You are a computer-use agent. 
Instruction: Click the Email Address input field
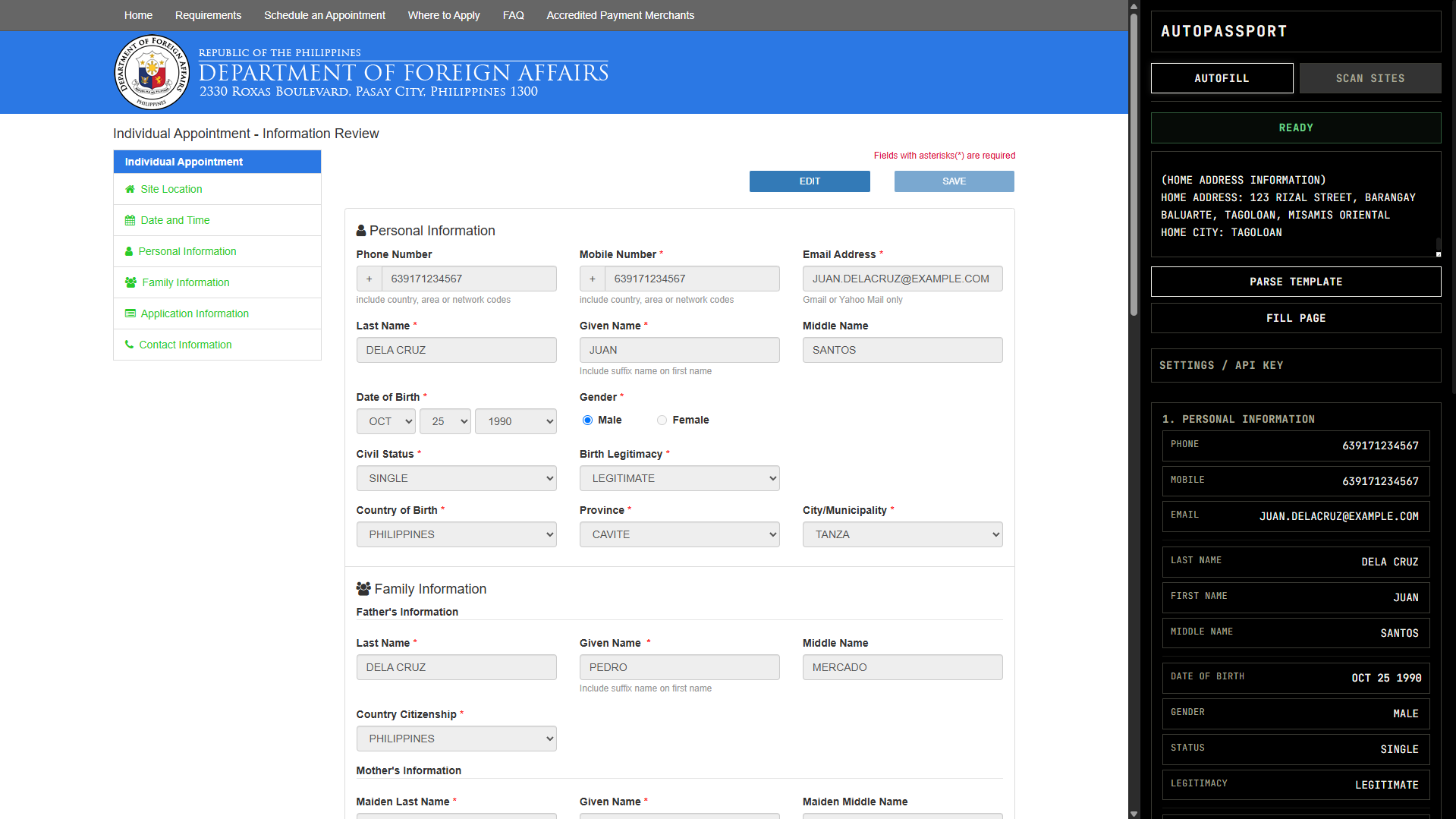903,279
